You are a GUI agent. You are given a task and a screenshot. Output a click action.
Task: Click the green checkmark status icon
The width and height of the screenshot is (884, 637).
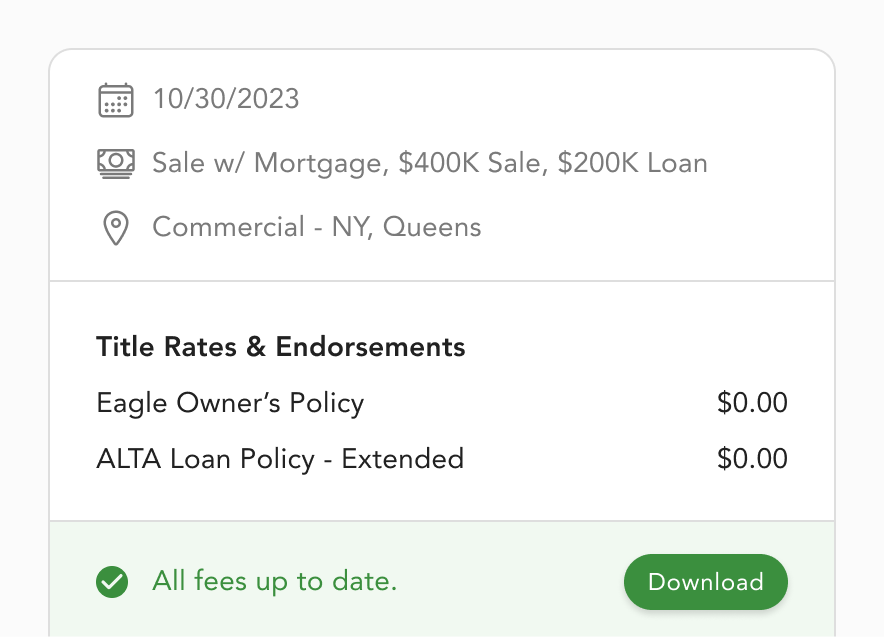pos(112,581)
